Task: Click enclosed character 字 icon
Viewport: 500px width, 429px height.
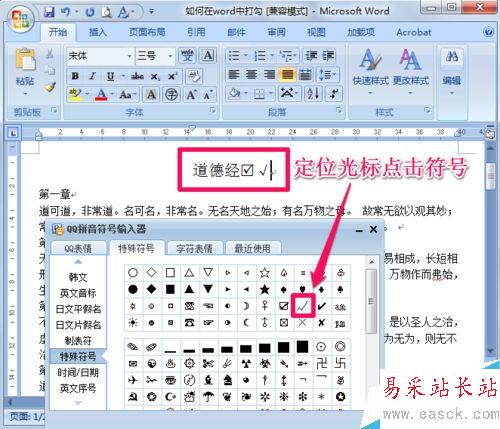Action: tap(171, 95)
